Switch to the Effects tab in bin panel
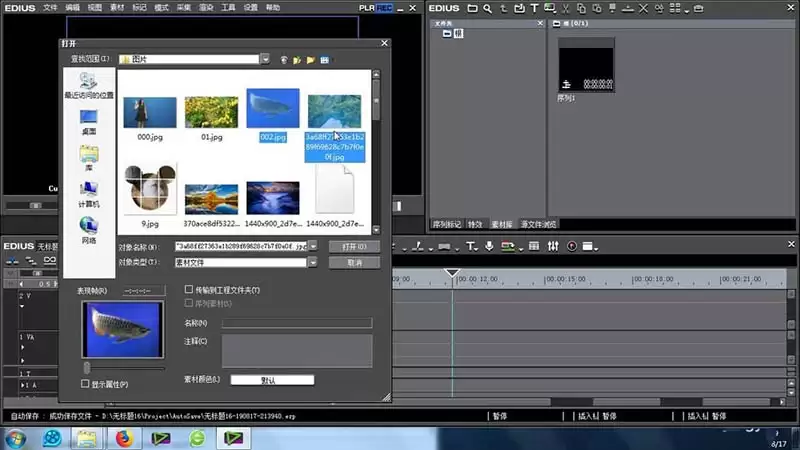 point(474,224)
